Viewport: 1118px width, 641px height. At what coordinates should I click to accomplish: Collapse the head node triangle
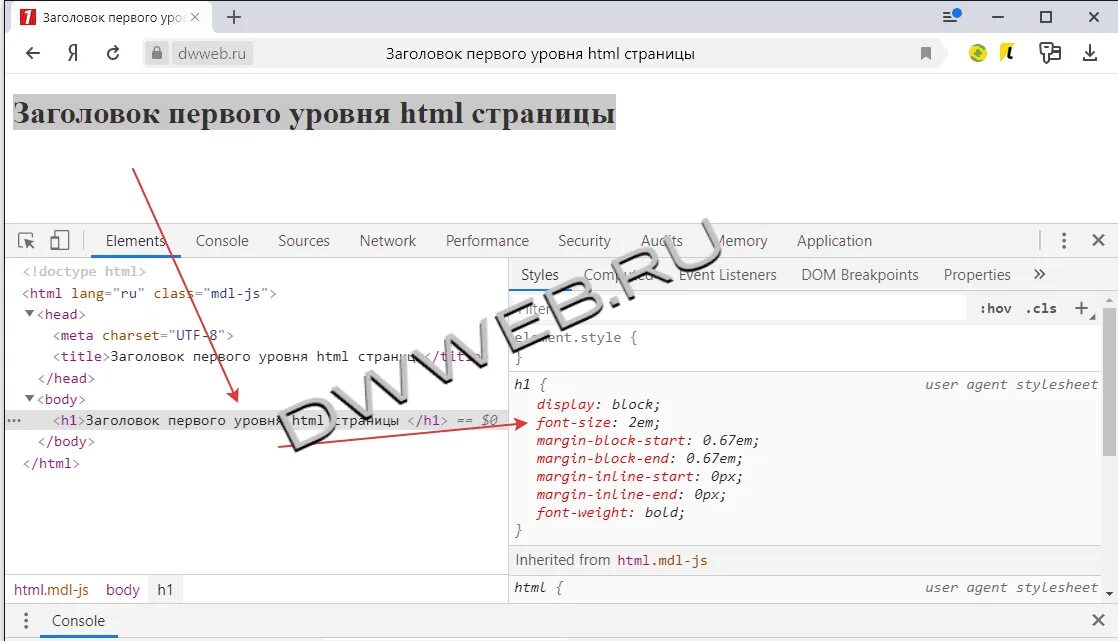(x=29, y=314)
